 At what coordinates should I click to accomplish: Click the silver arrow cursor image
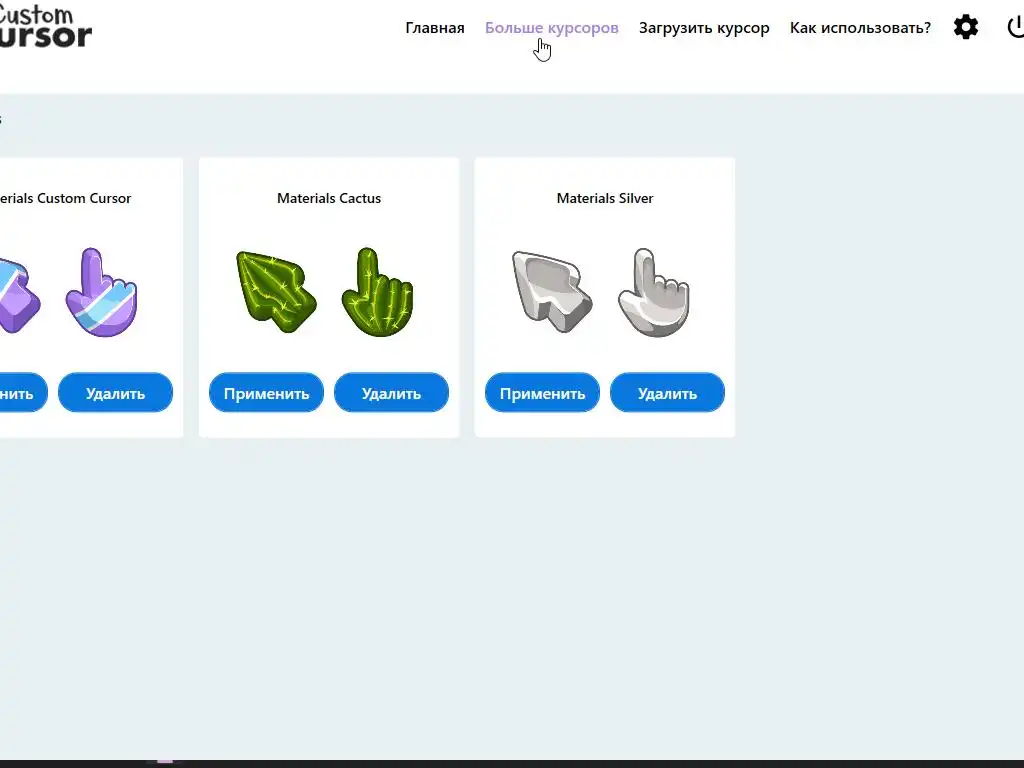(552, 292)
